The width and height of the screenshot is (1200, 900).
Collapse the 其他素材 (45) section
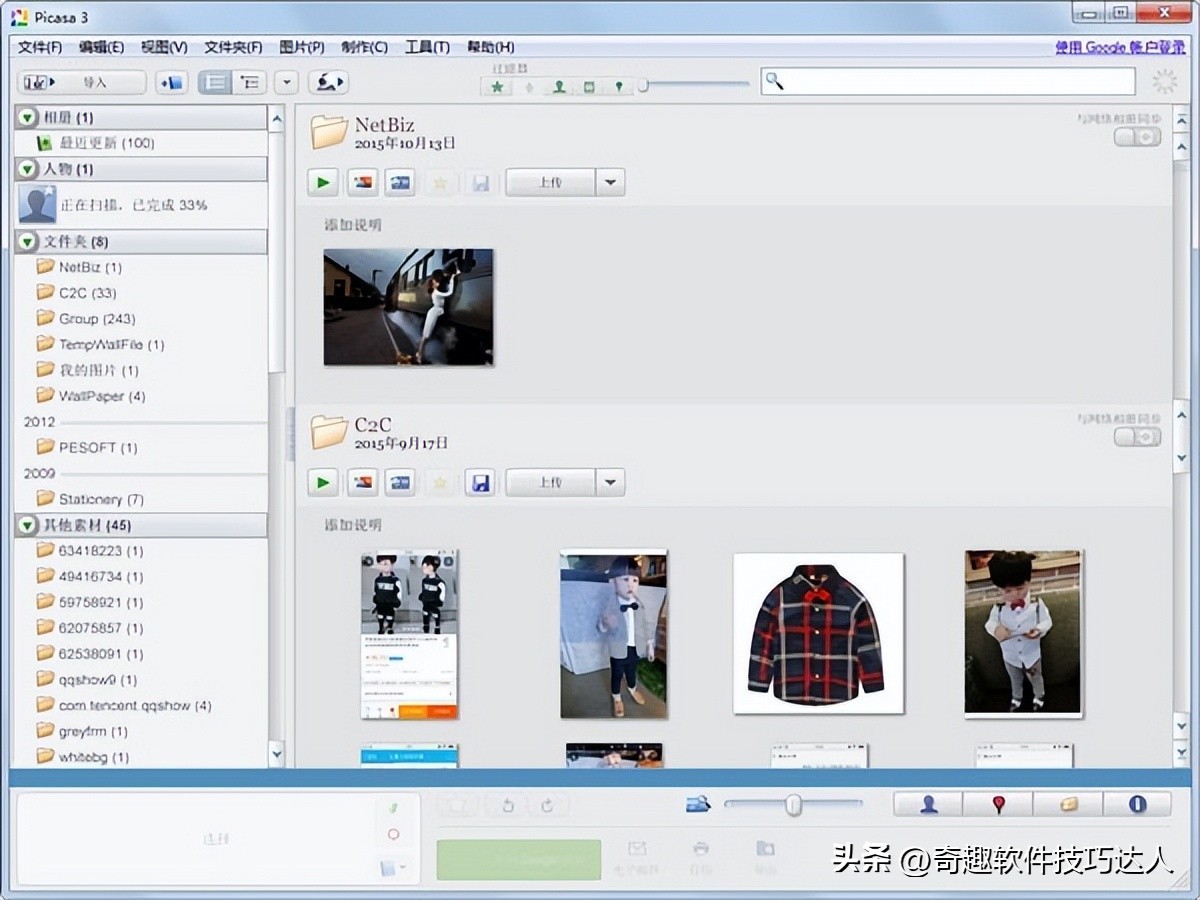coord(27,525)
